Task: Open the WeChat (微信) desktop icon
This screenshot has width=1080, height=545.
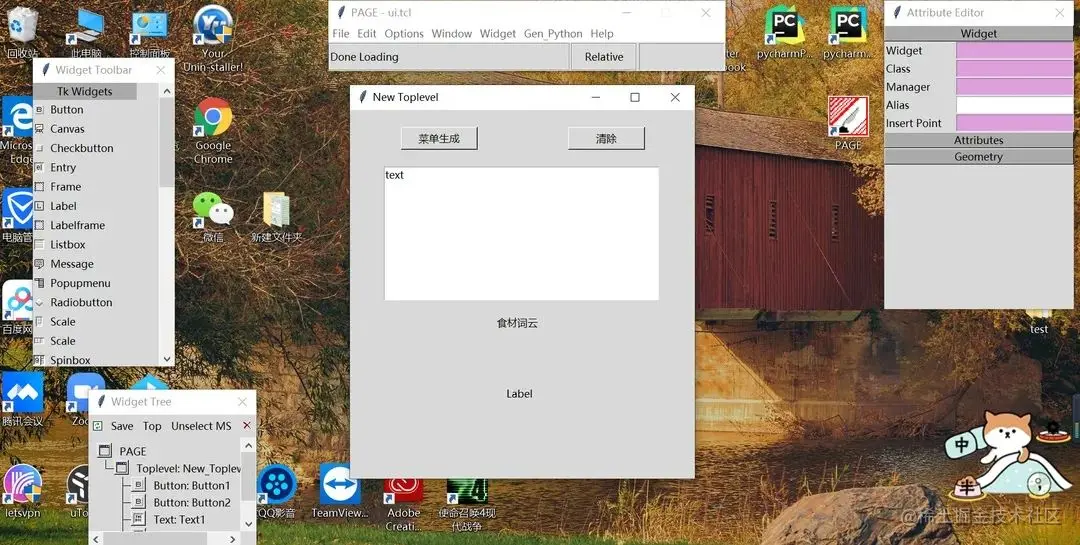Action: (213, 217)
